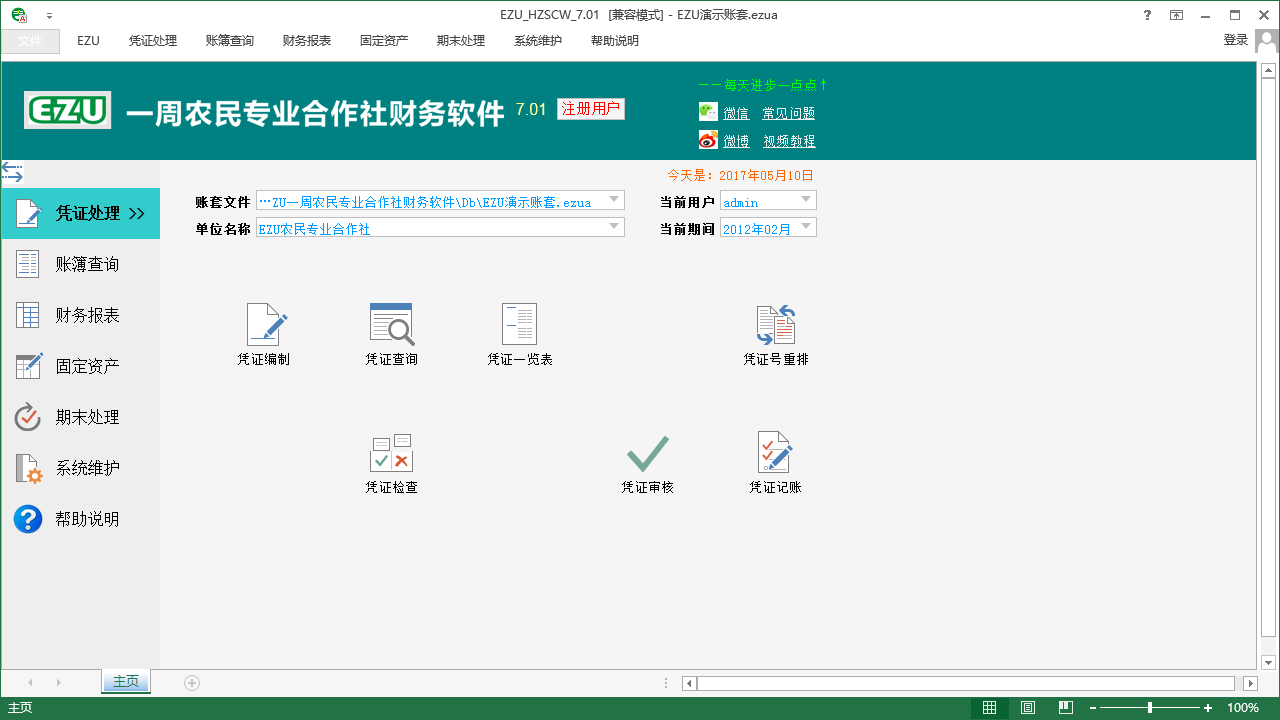The width and height of the screenshot is (1280, 720).
Task: Open the EZU ribbon tab
Action: [88, 41]
